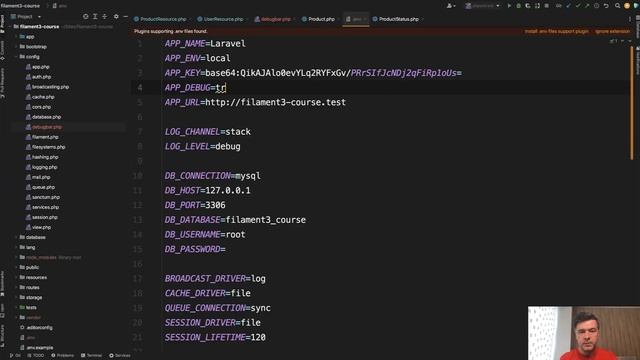
Task: Open filament.php in project tree
Action: pyautogui.click(x=45, y=137)
